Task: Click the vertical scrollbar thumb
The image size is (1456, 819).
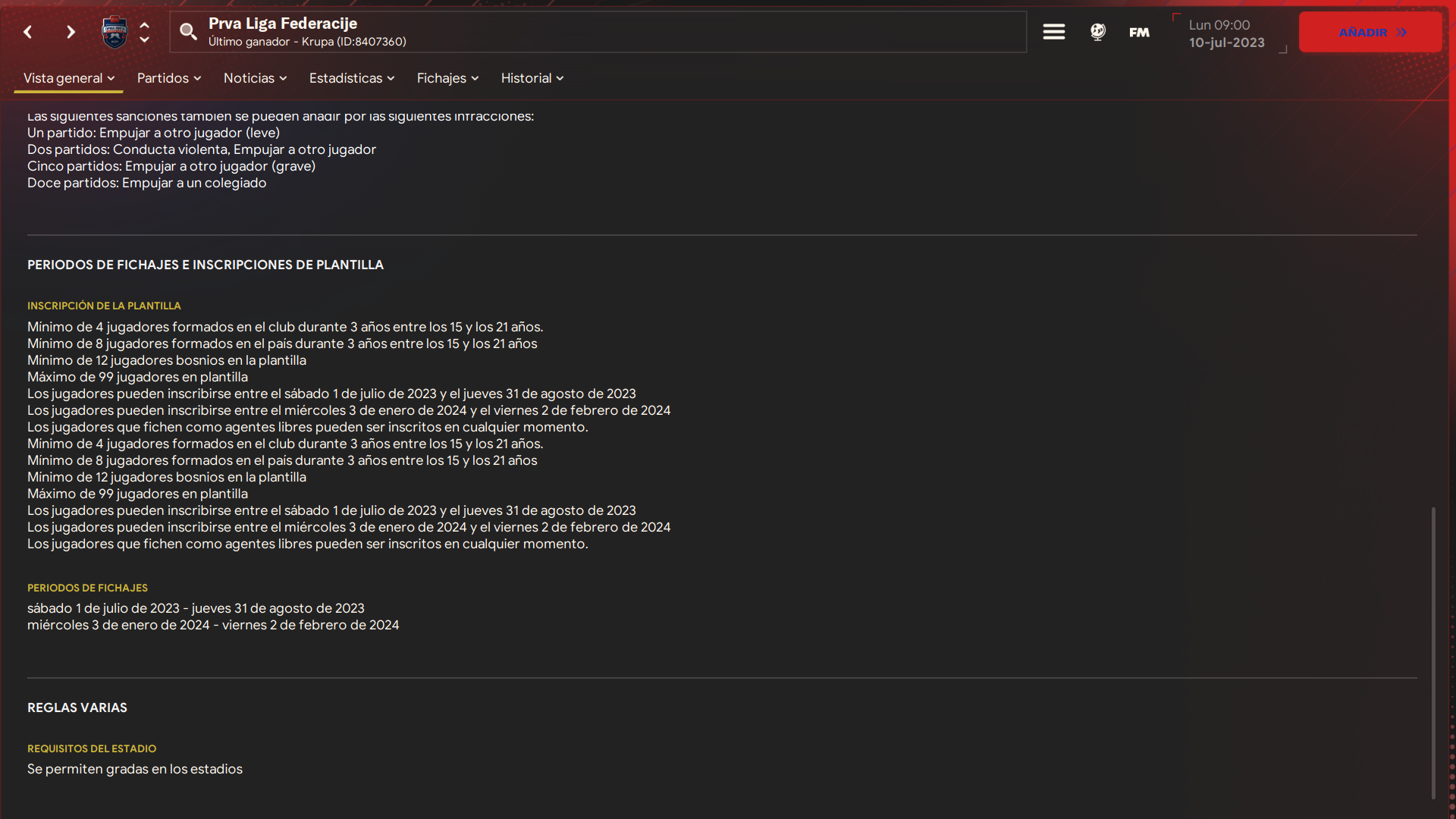Action: tap(1433, 652)
